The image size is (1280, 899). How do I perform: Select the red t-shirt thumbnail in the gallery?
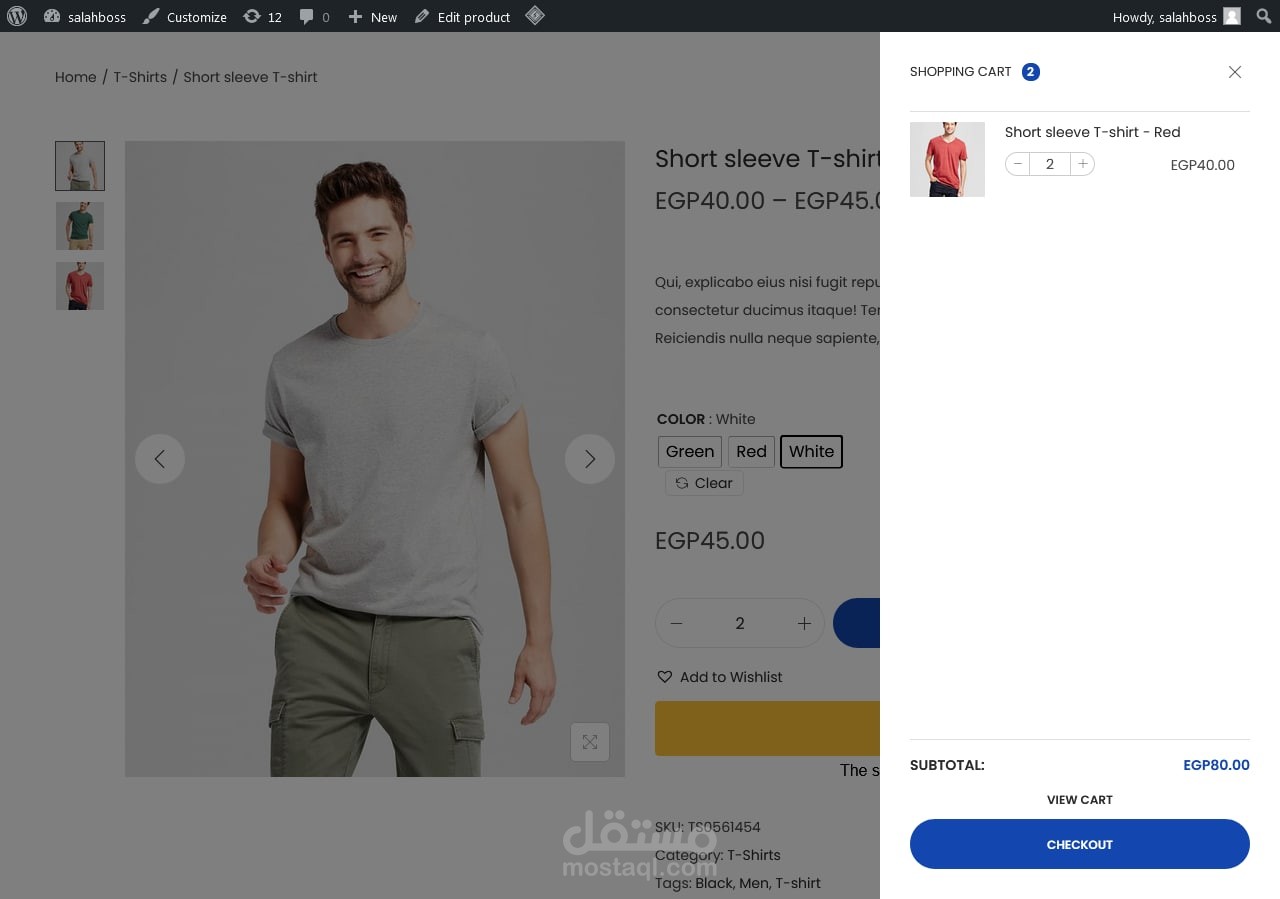click(x=80, y=286)
